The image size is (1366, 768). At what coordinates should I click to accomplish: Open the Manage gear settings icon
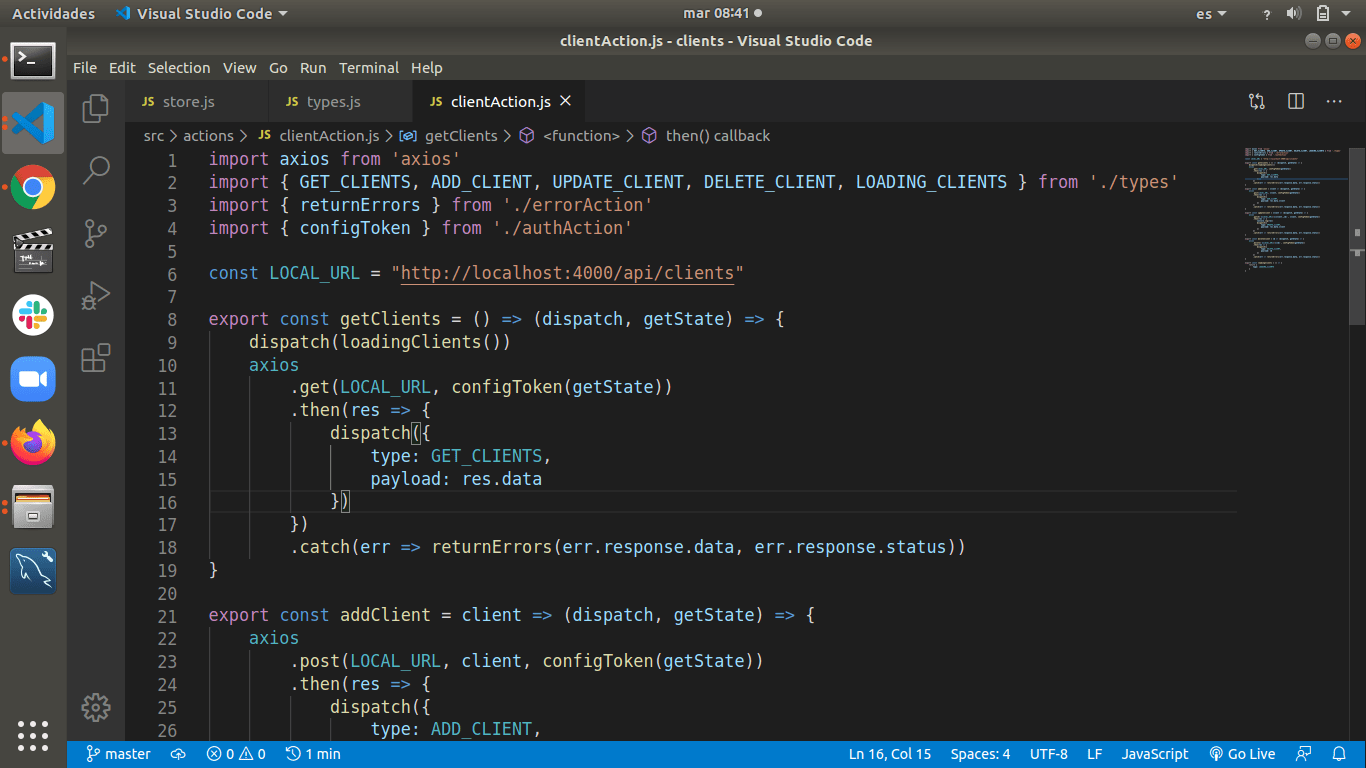pyautogui.click(x=96, y=707)
